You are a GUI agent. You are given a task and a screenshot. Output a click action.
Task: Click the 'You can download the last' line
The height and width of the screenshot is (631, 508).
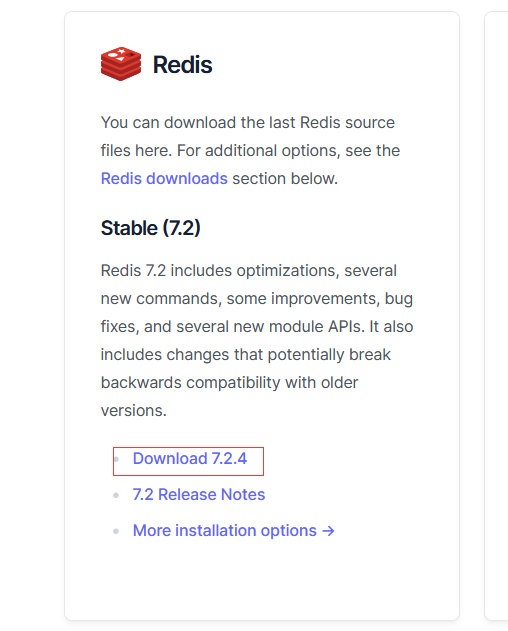tap(248, 122)
